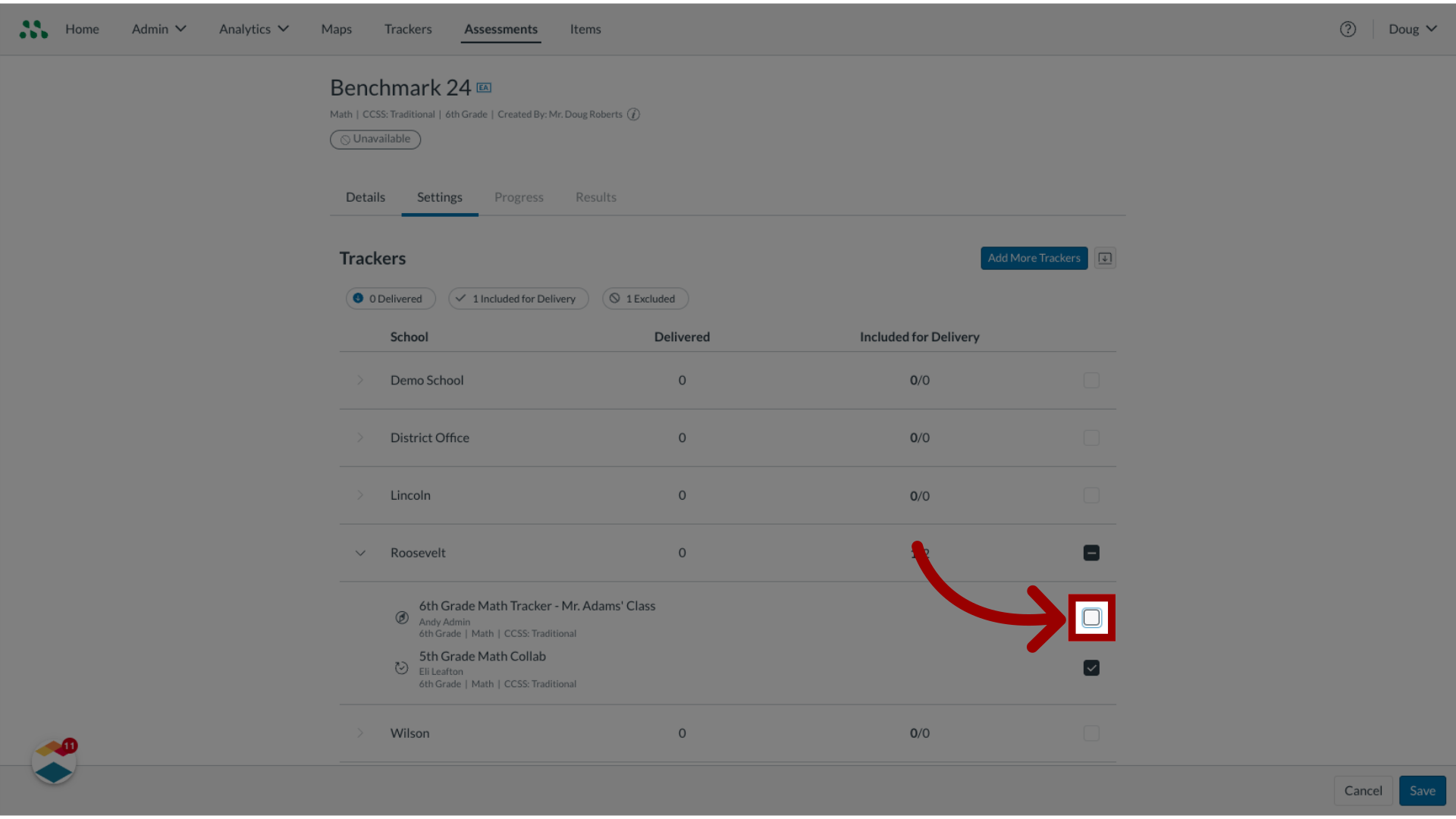The height and width of the screenshot is (819, 1456).
Task: Expand the Roosevelt school row
Action: point(361,552)
